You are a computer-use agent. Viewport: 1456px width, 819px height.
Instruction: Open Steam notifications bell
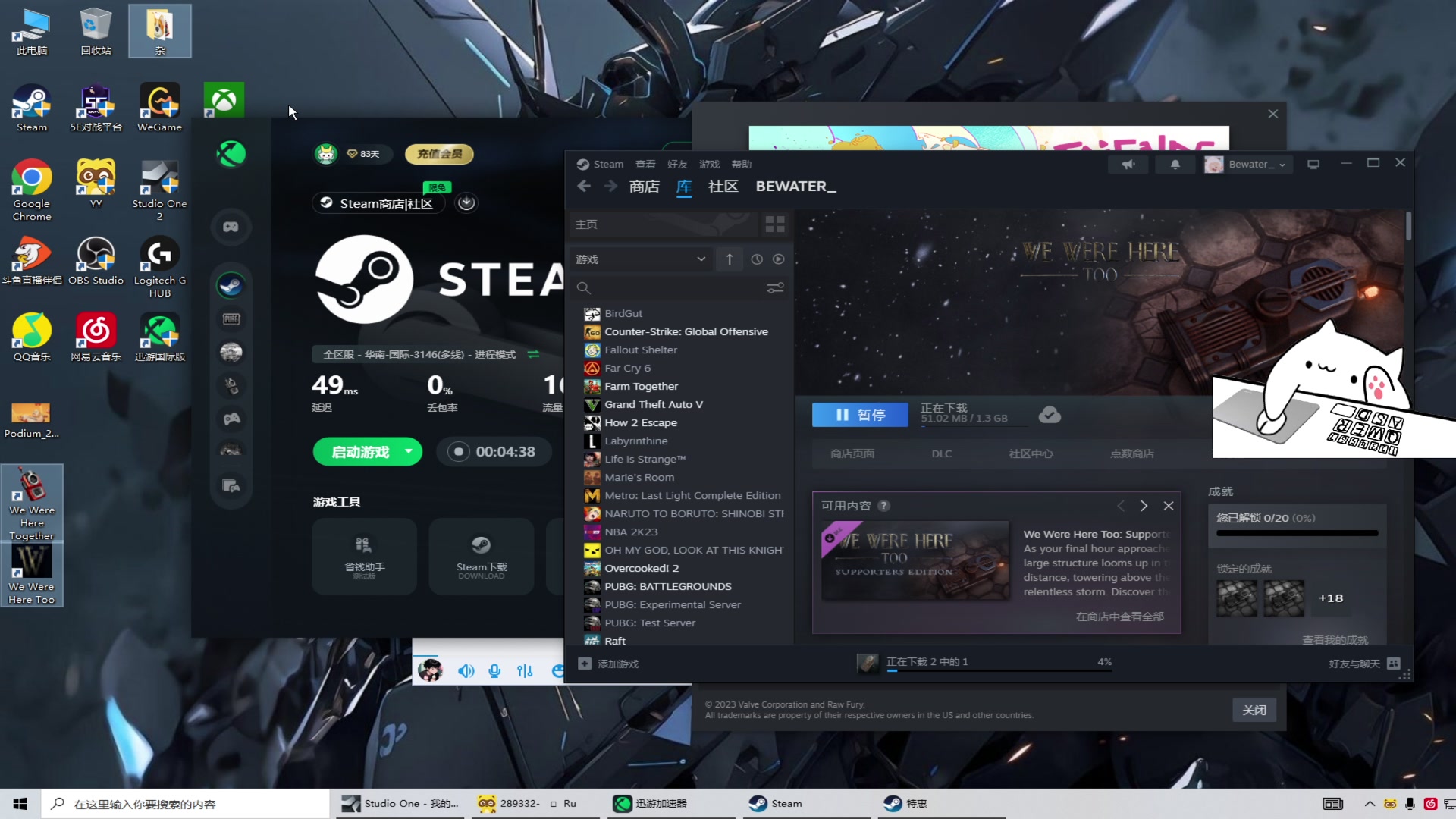(1175, 164)
